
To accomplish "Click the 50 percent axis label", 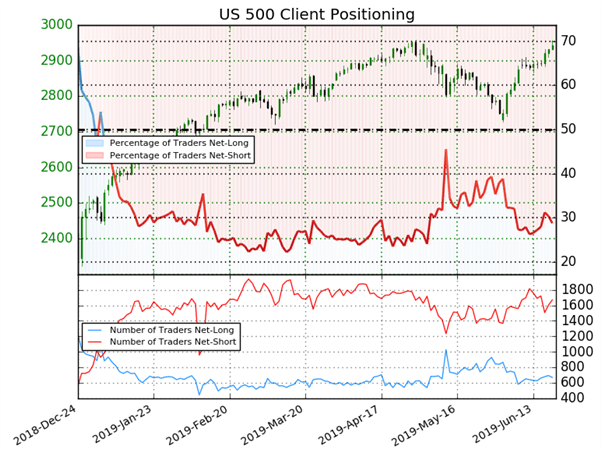I will [x=568, y=129].
